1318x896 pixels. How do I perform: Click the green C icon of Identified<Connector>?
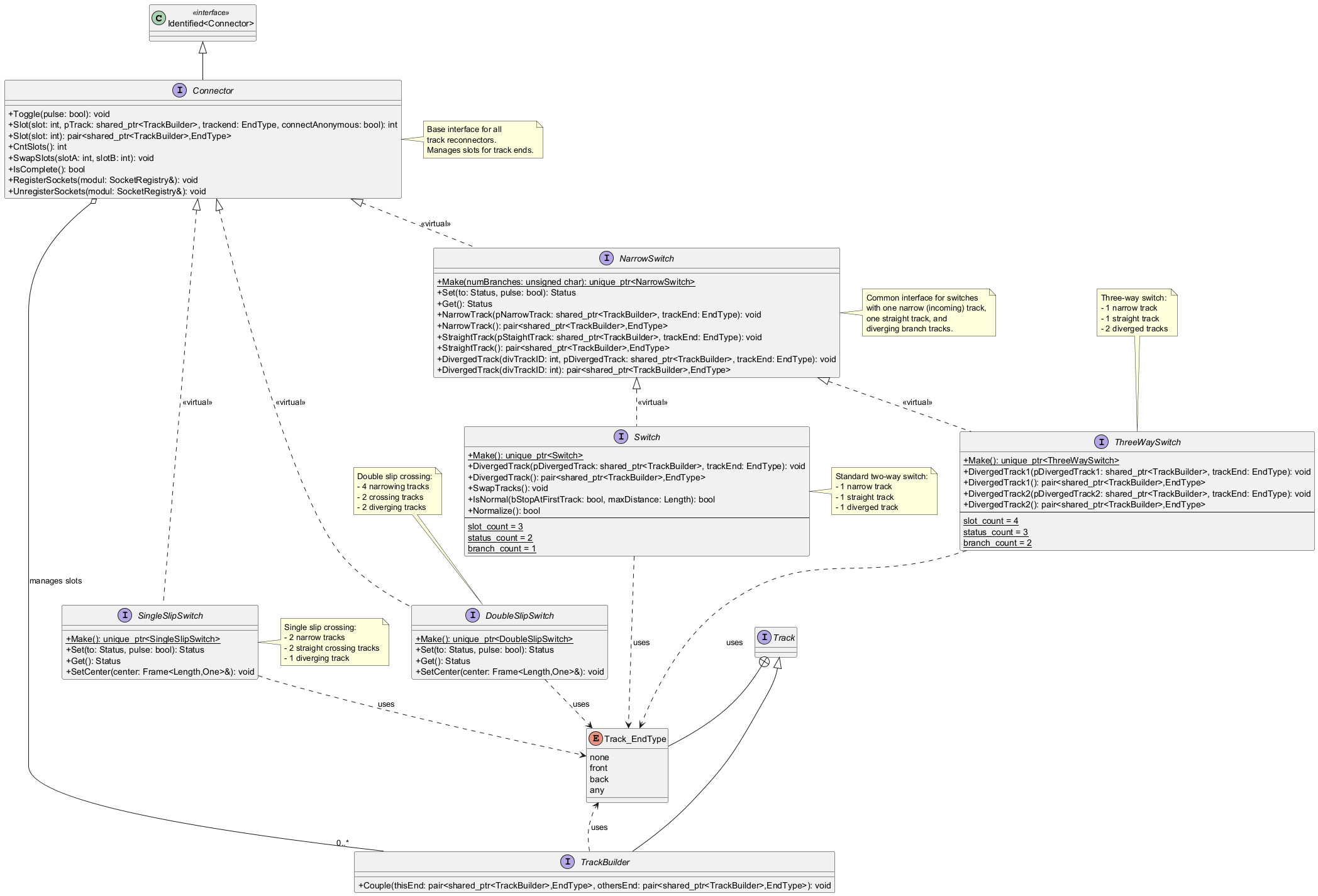click(x=158, y=18)
